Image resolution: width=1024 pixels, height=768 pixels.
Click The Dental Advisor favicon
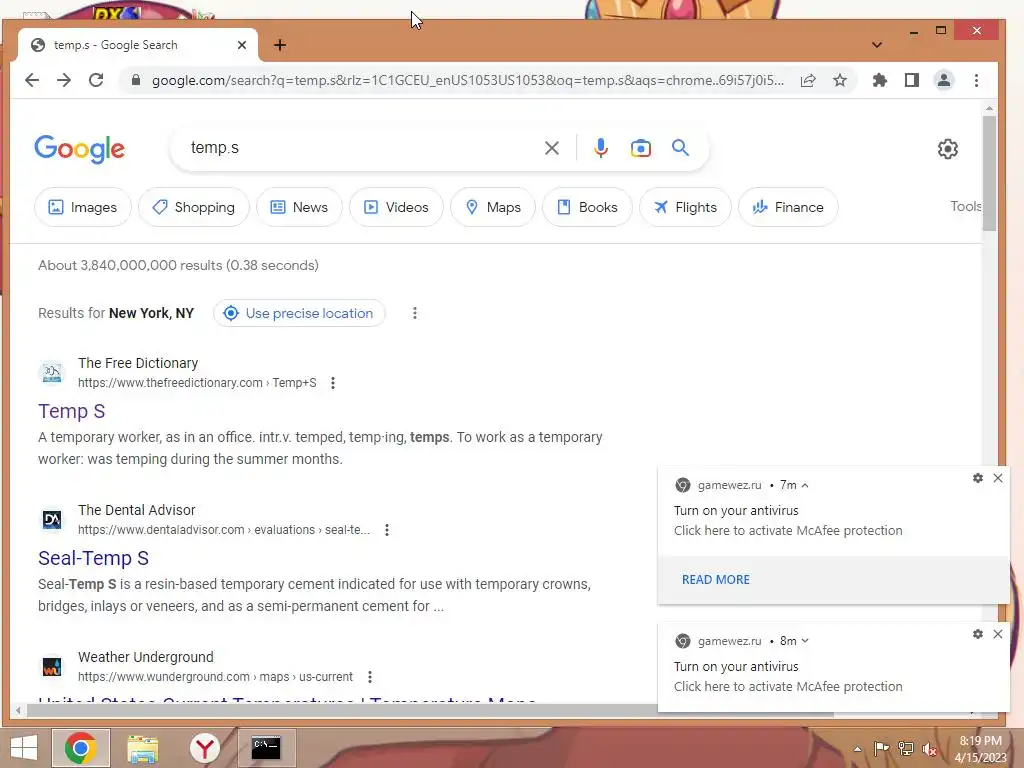pos(52,519)
